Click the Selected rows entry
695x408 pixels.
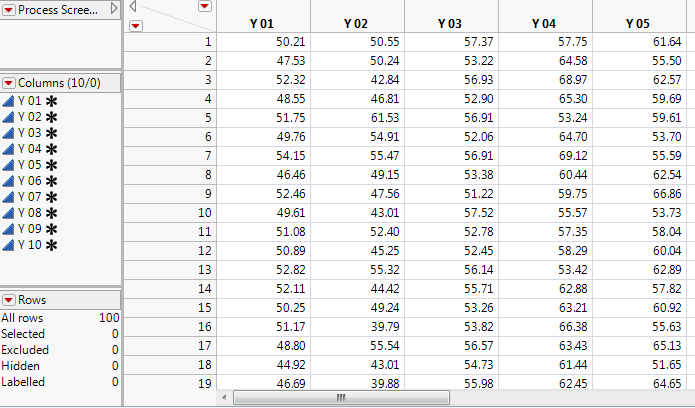60,334
